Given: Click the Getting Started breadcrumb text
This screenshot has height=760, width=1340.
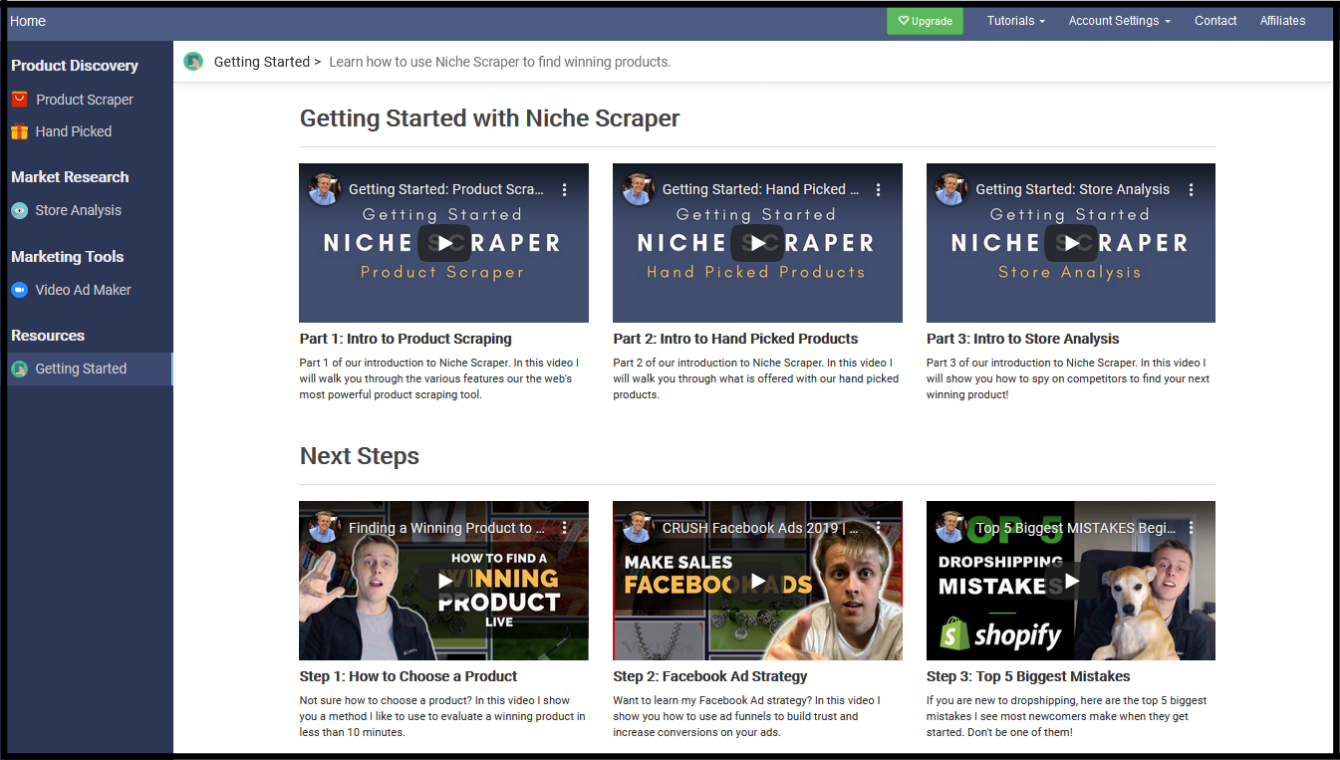Looking at the screenshot, I should (262, 62).
